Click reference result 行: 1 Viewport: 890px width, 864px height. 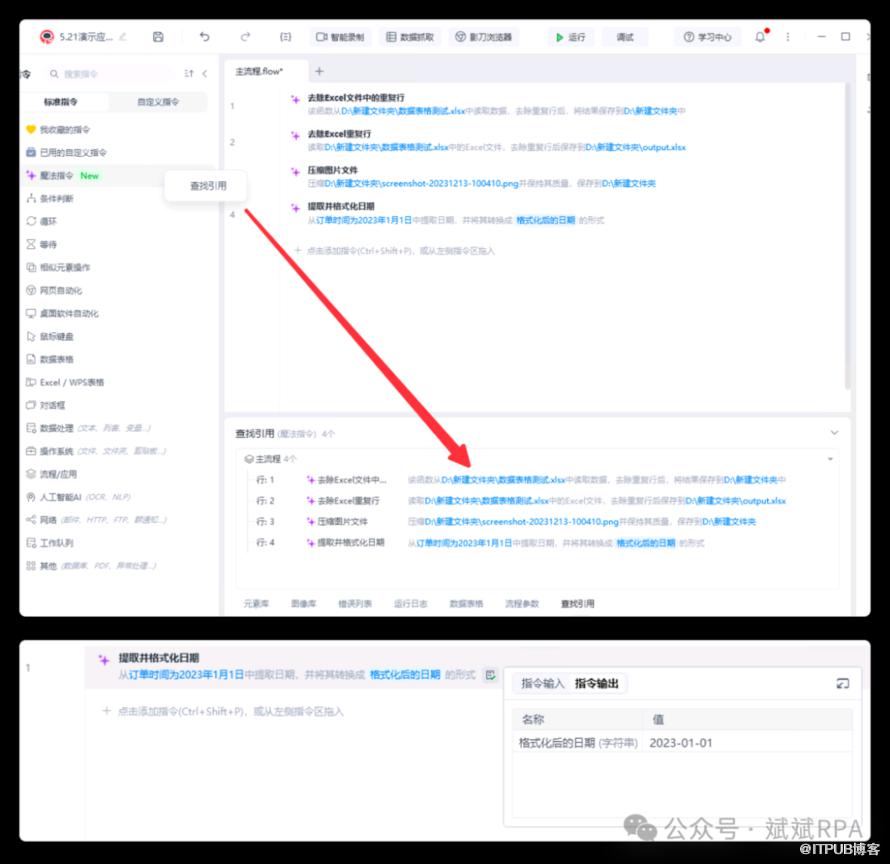(x=519, y=480)
